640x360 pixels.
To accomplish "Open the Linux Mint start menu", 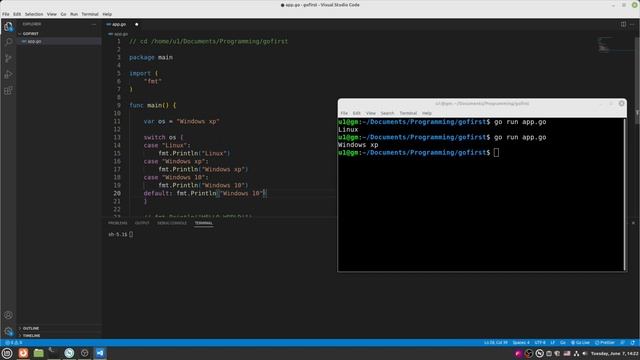I will pyautogui.click(x=7, y=353).
